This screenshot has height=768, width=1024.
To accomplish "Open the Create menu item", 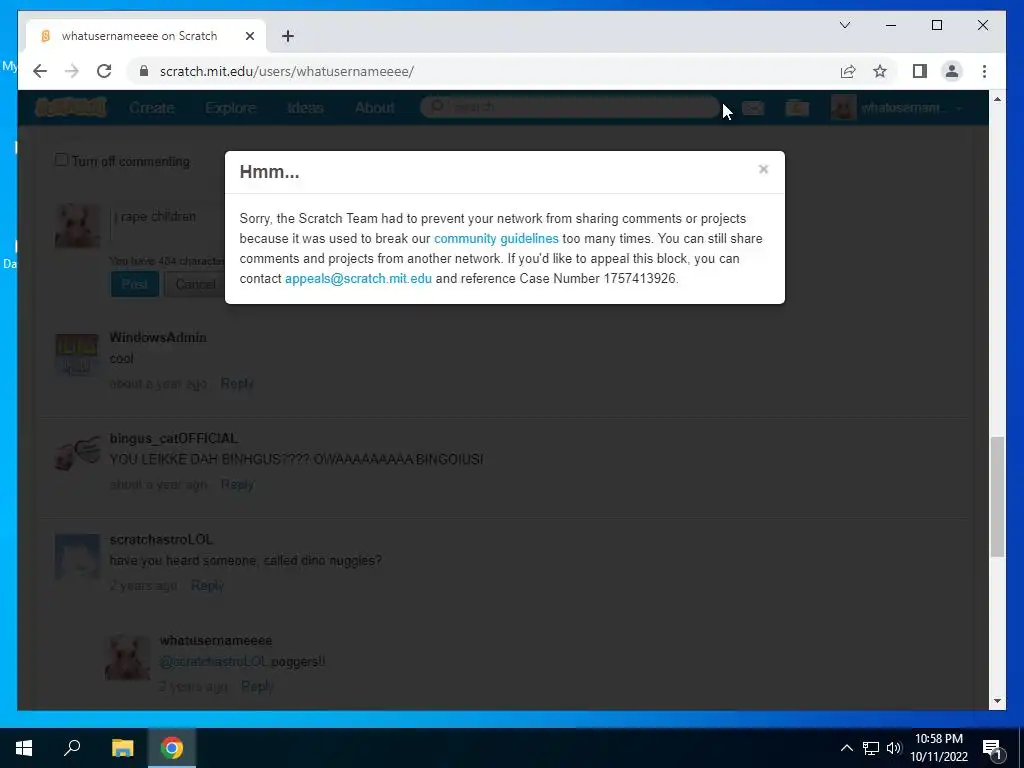I will [152, 108].
